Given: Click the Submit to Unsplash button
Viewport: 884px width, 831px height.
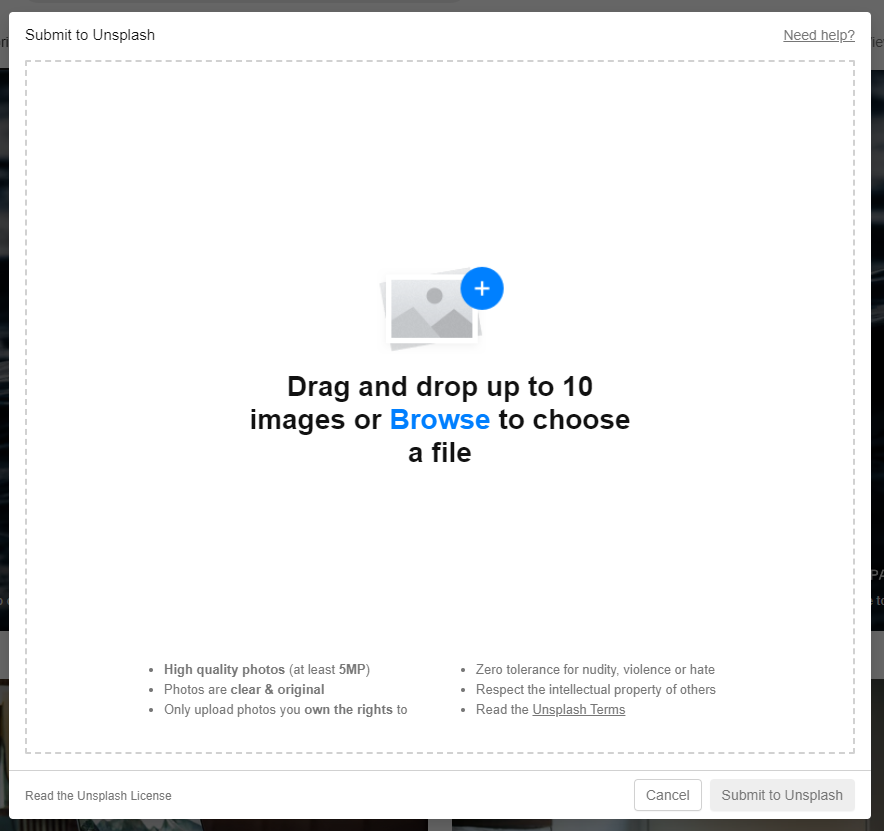Looking at the screenshot, I should 782,795.
